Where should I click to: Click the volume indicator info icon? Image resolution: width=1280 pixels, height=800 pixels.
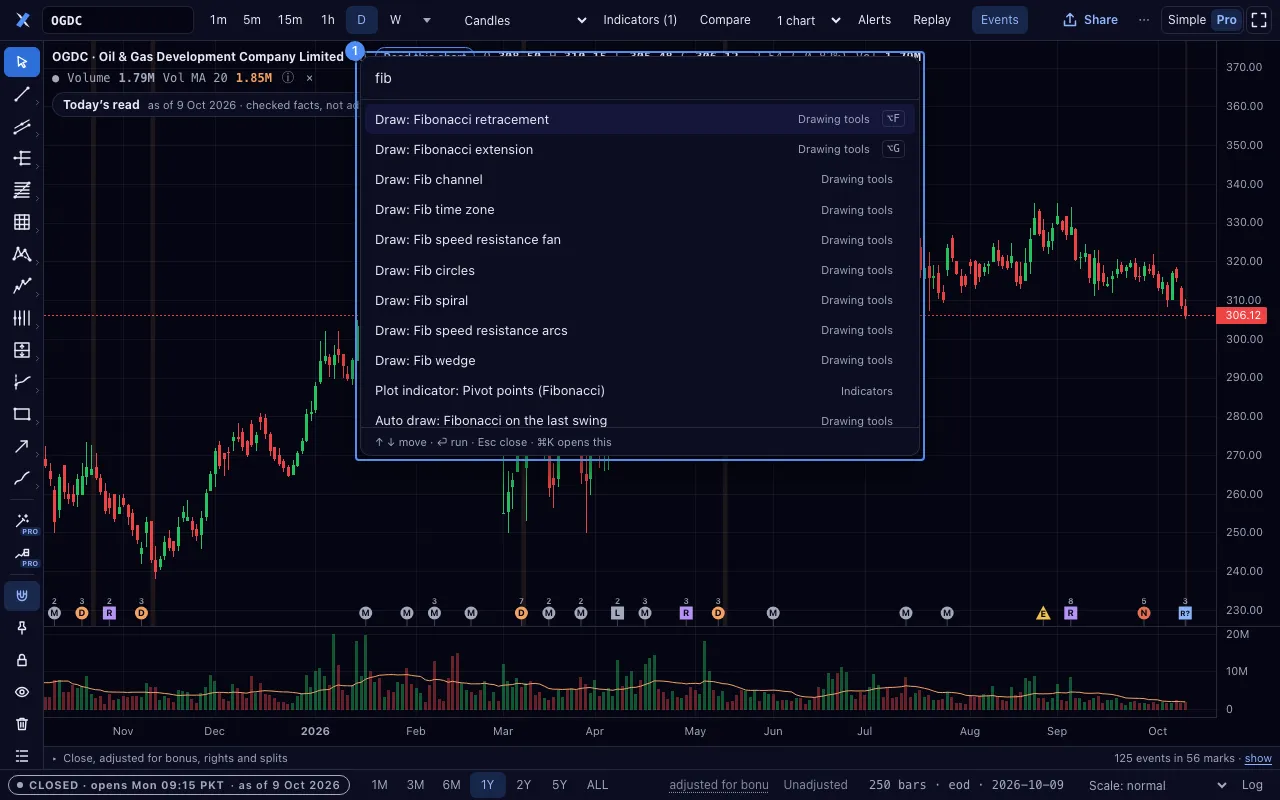pos(288,77)
